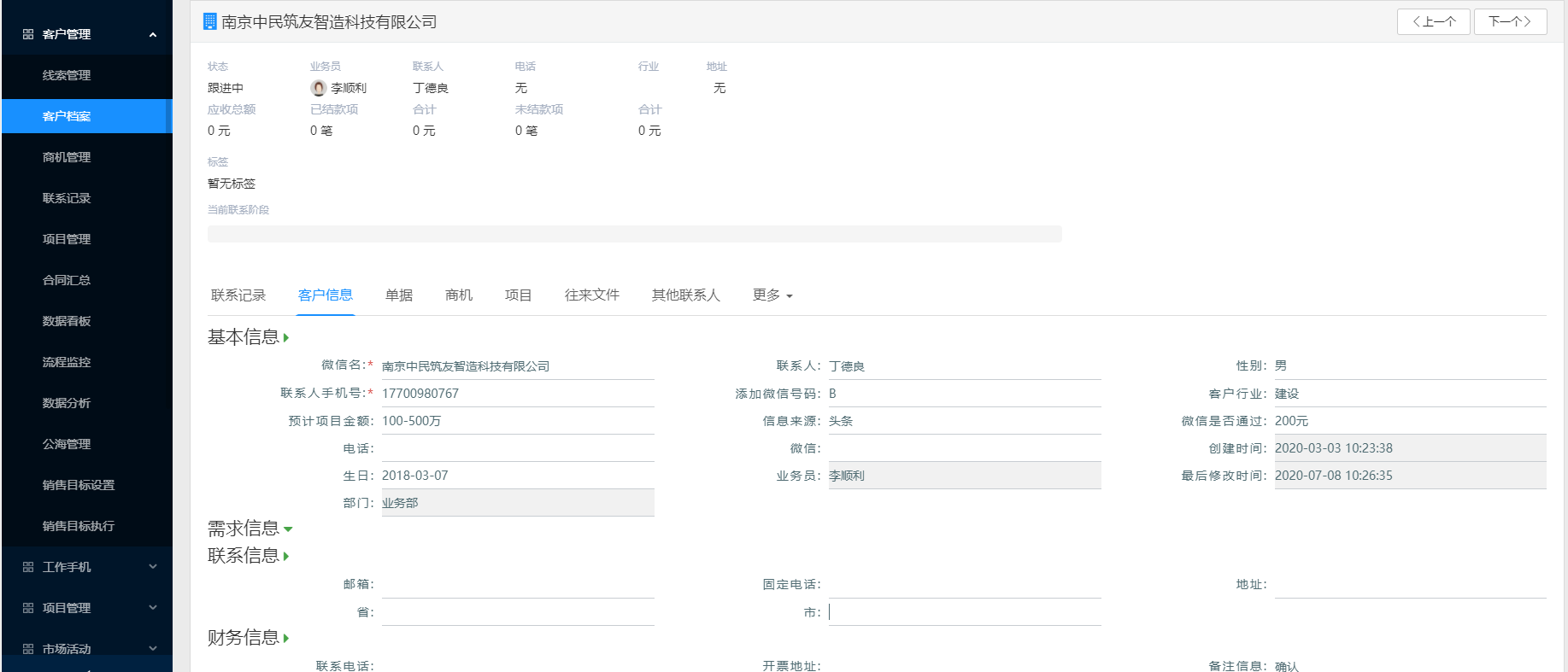Click the 地址 field in 联系信息
This screenshot has height=672, width=1568.
pos(1411,585)
